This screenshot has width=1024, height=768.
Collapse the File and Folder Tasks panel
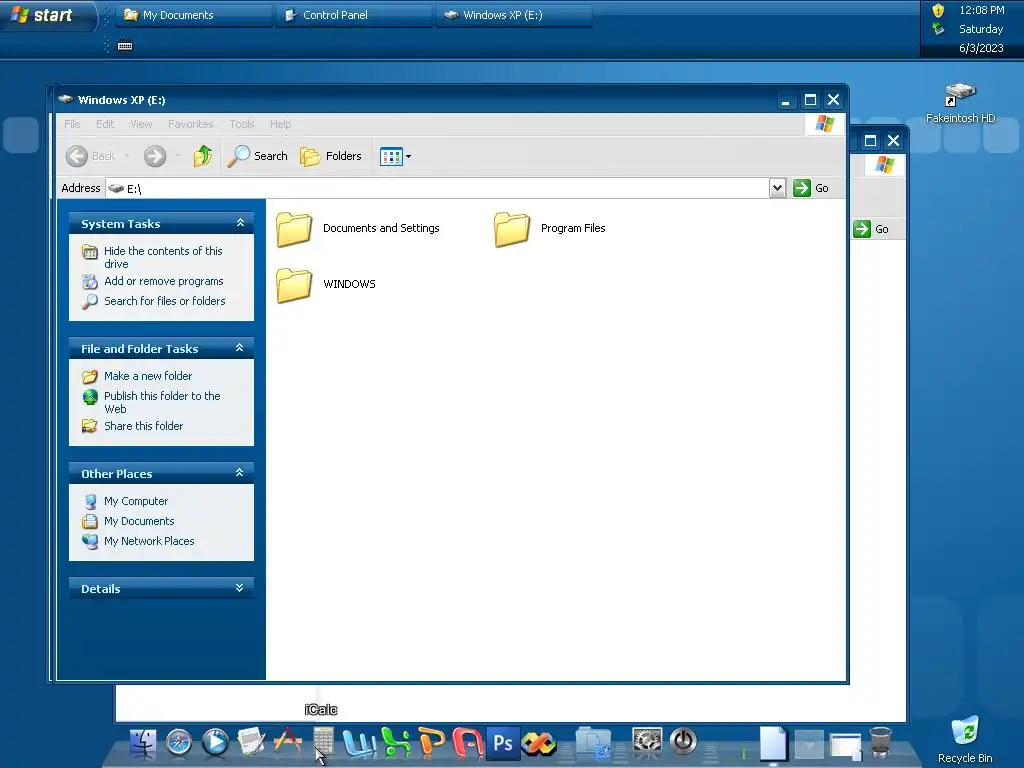coord(240,348)
